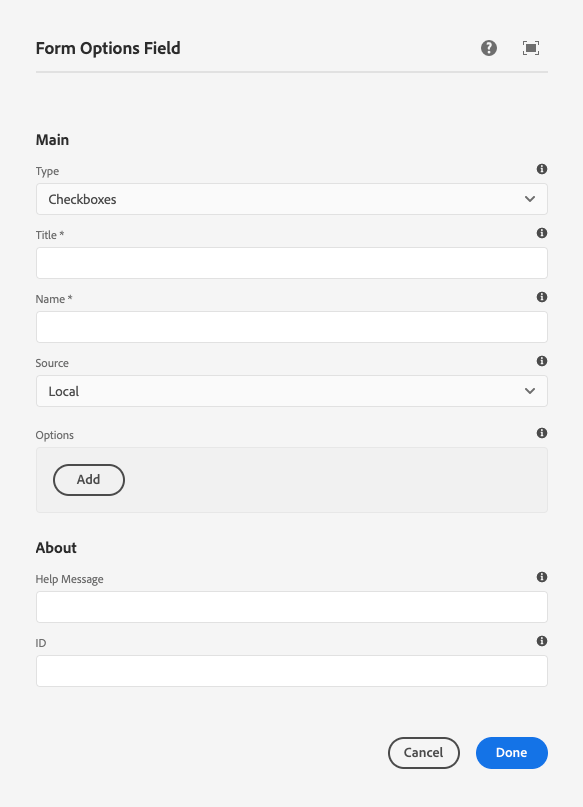The image size is (583, 807).
Task: Open the Source dropdown showing Local
Action: [x=291, y=391]
